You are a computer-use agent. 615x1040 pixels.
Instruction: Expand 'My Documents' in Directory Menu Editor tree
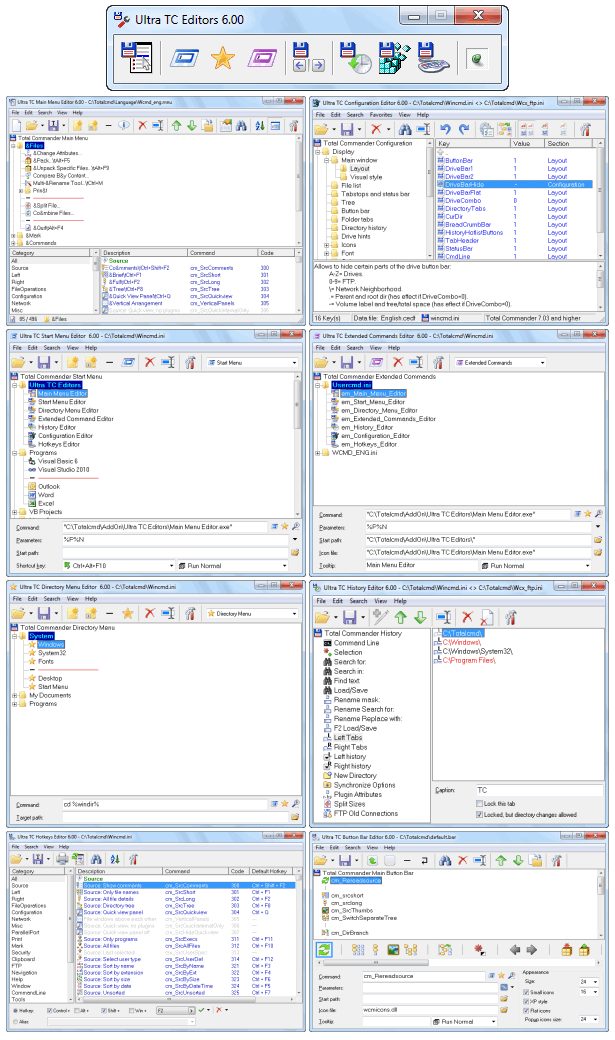pyautogui.click(x=15, y=695)
